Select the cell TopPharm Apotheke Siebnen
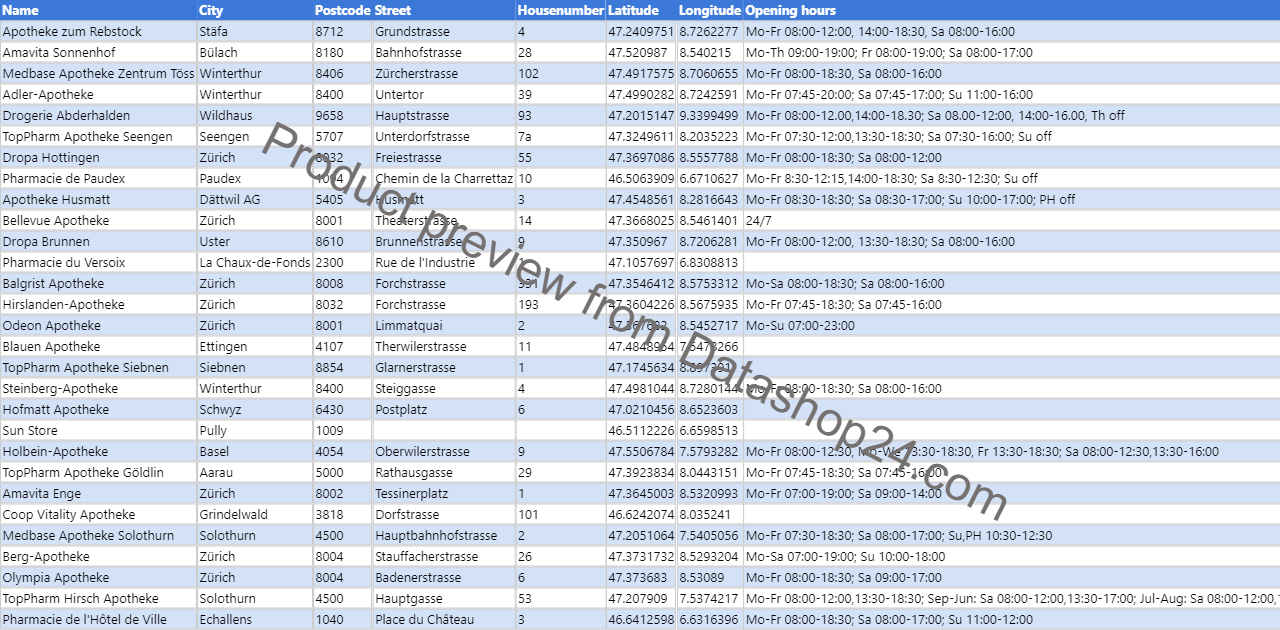Viewport: 1280px width, 630px height. (98, 368)
